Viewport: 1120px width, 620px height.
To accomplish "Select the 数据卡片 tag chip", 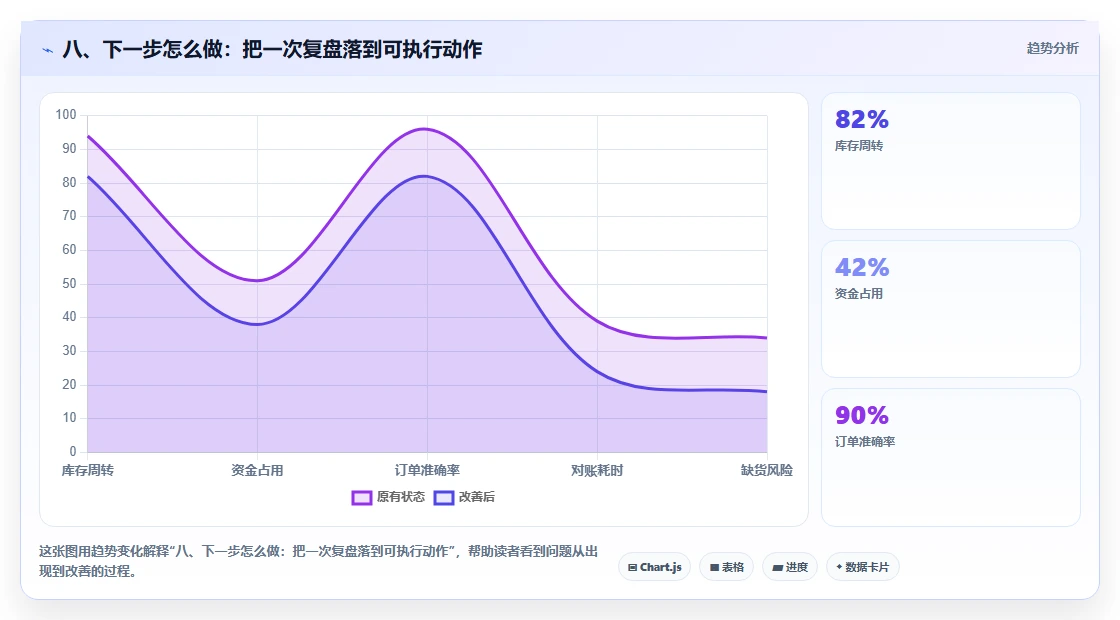I will 863,567.
